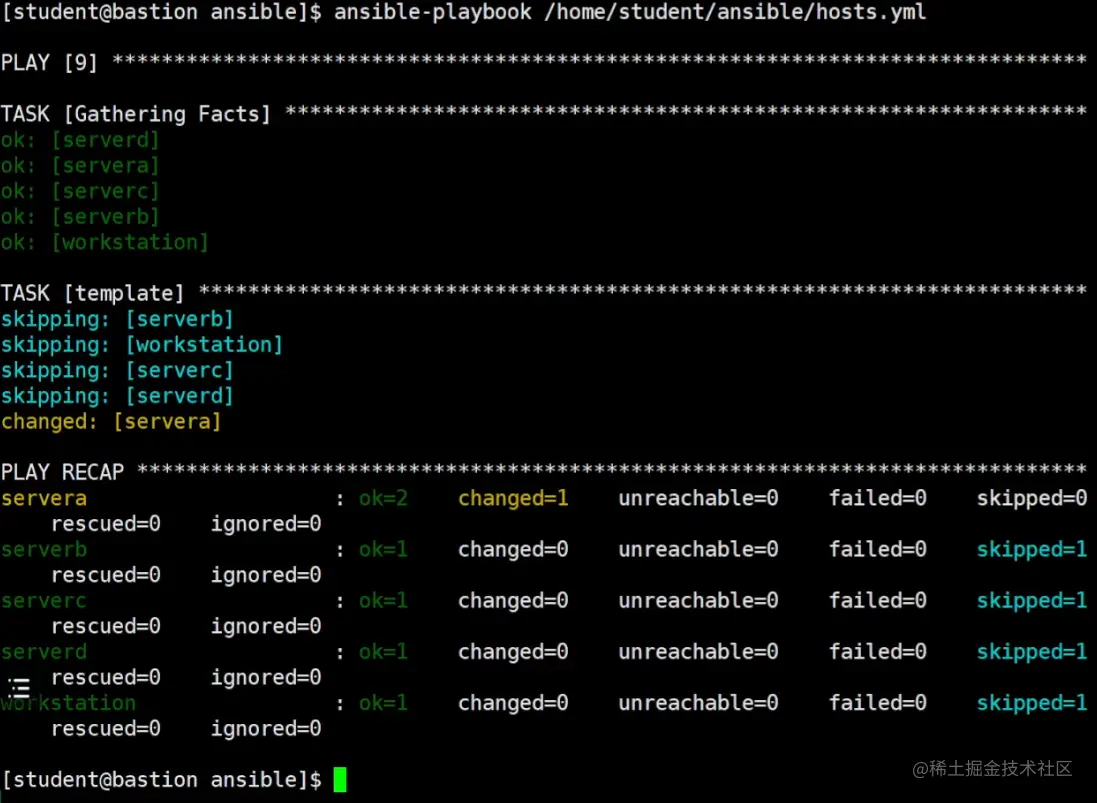The image size is (1097, 803).
Task: Click the TASK [template] header
Action: coord(92,293)
